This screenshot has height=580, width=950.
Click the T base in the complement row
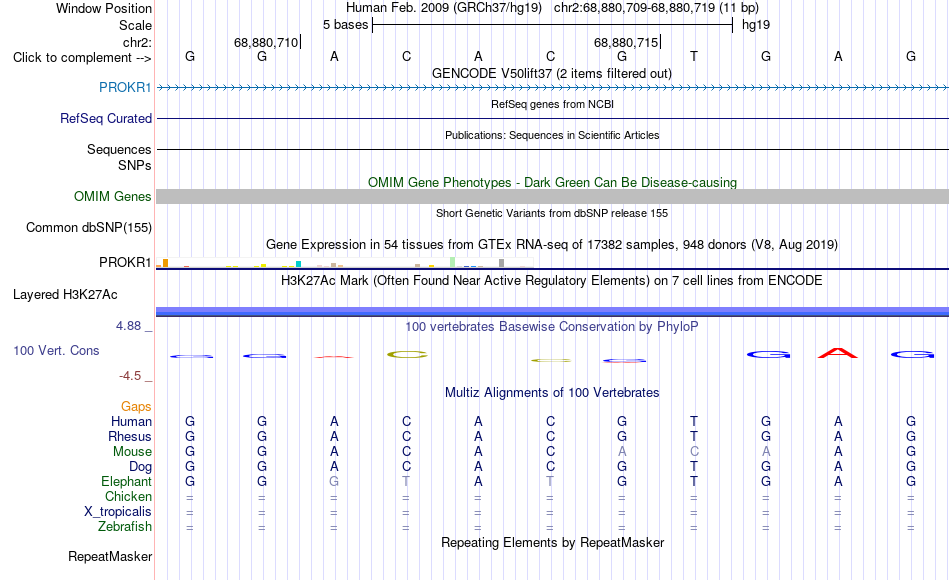click(694, 56)
